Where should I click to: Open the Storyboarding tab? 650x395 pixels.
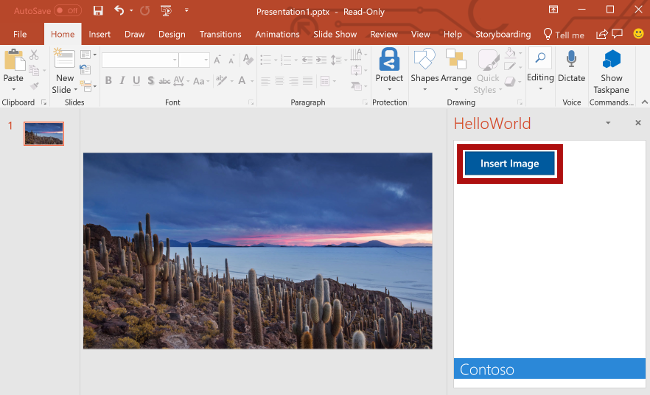click(503, 34)
